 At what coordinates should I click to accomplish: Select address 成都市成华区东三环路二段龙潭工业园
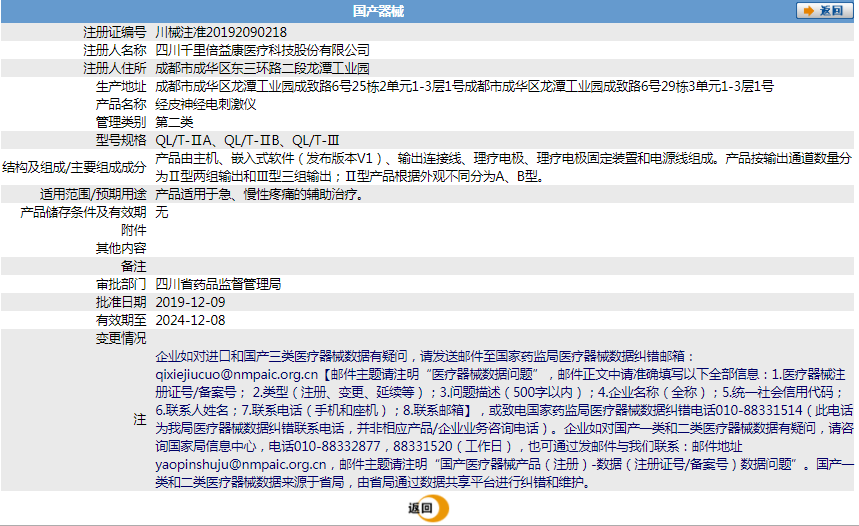tap(262, 68)
